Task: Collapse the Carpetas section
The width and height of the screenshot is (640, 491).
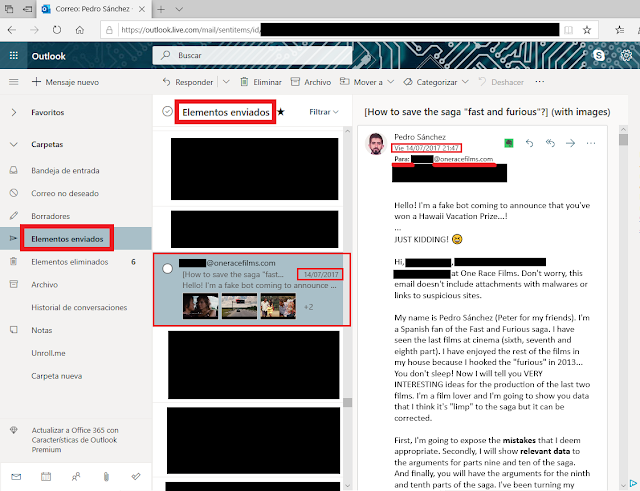Action: (13, 144)
